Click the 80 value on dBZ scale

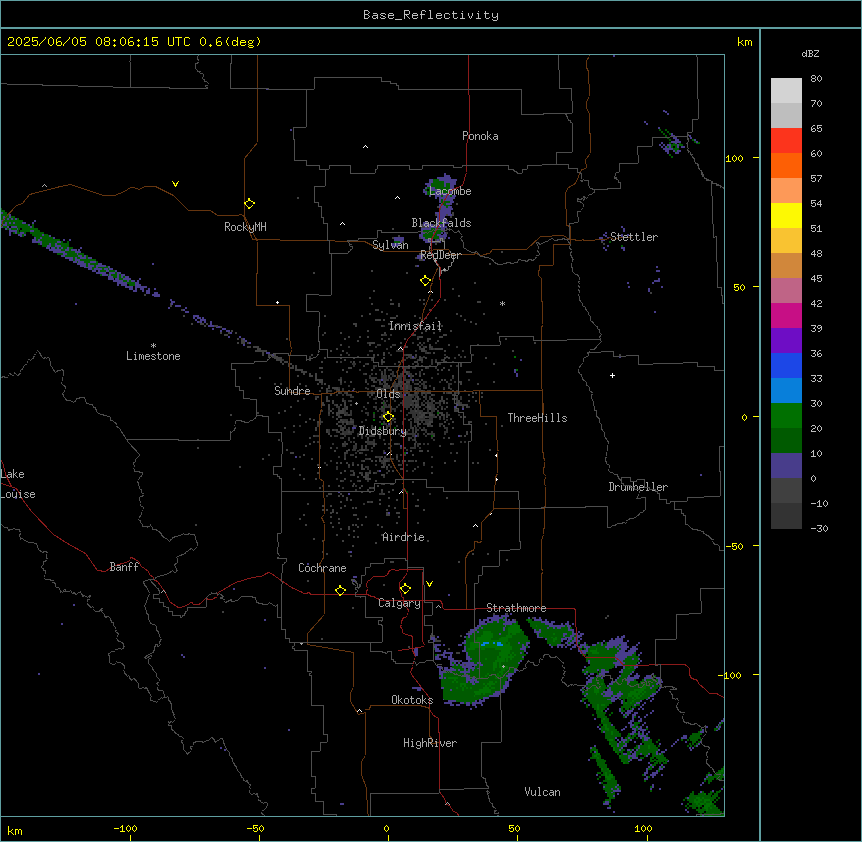pyautogui.click(x=816, y=79)
